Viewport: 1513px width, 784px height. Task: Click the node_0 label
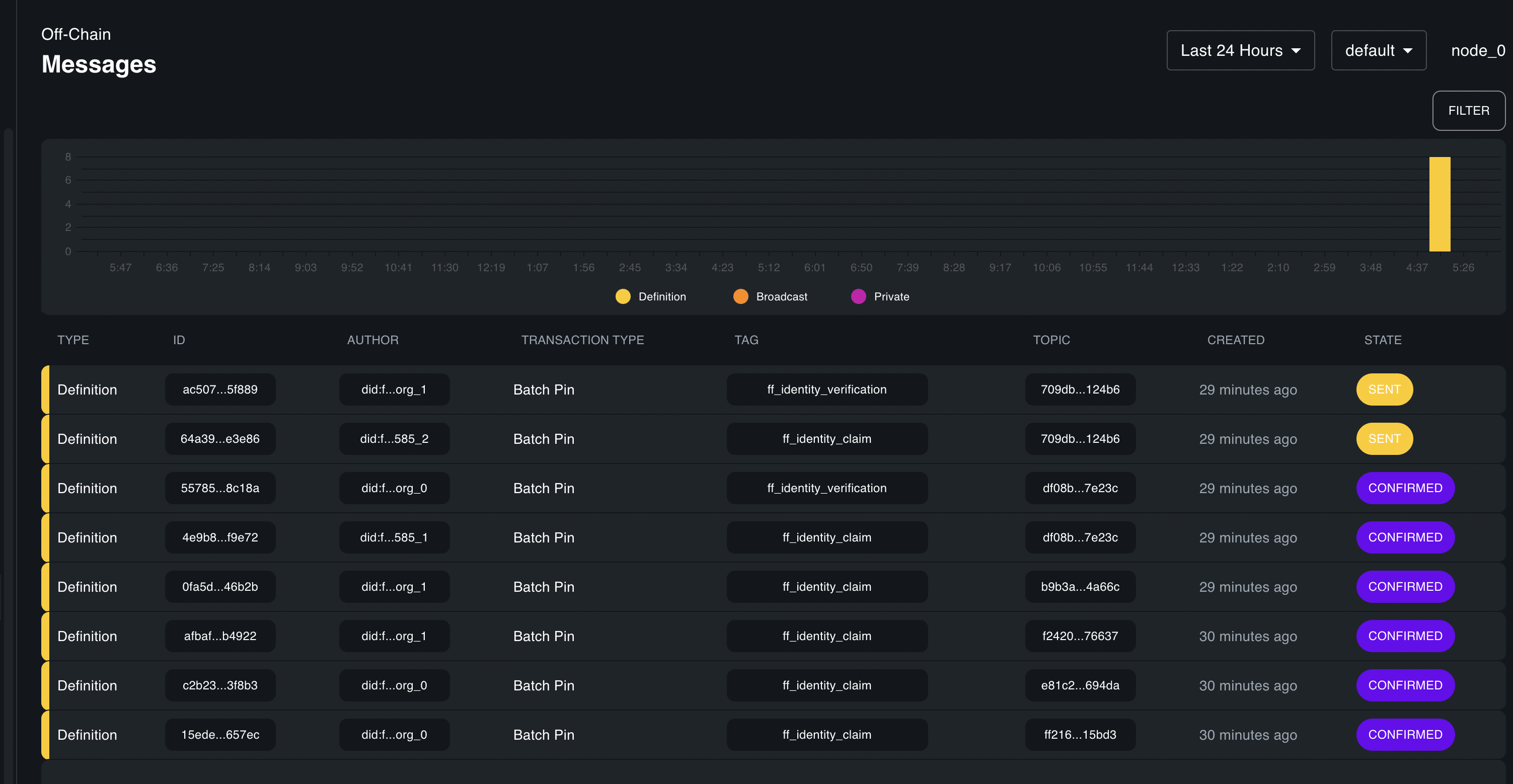[x=1477, y=50]
